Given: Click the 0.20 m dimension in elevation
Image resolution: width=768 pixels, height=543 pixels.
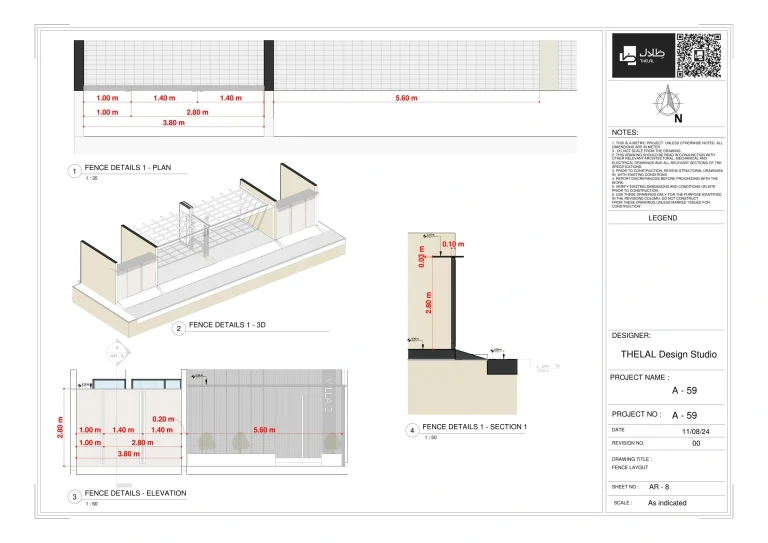Looking at the screenshot, I should [x=162, y=419].
